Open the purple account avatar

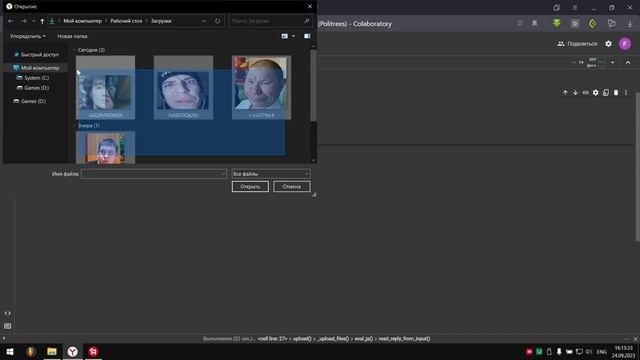(625, 44)
